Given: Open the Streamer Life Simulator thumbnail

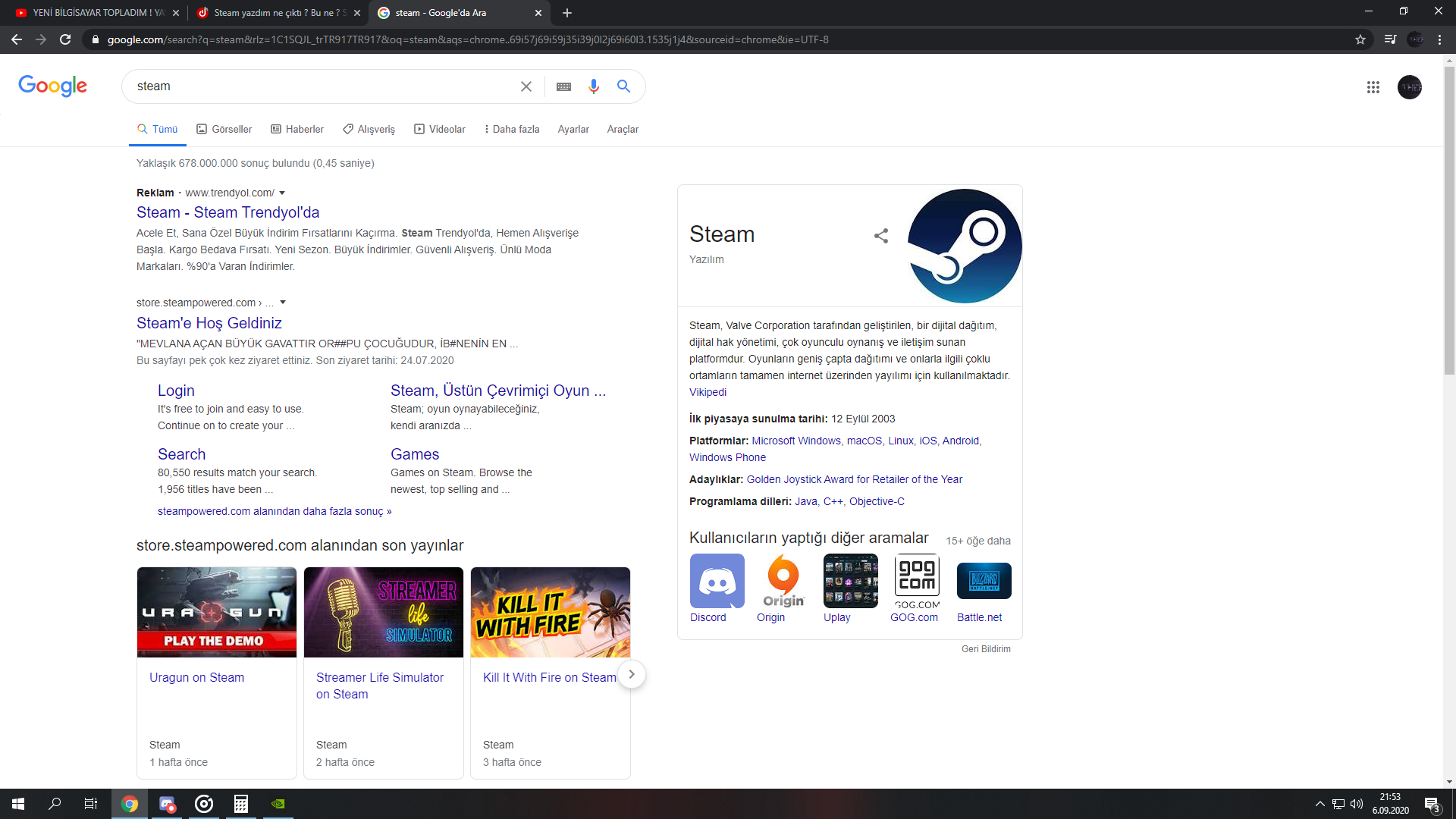Looking at the screenshot, I should pyautogui.click(x=384, y=612).
